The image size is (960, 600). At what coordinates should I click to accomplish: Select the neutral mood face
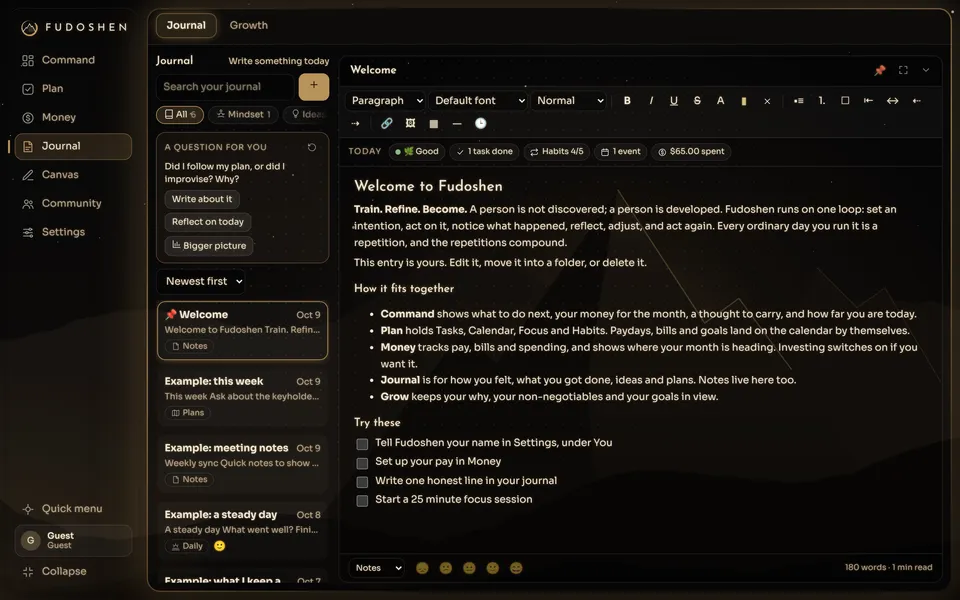(x=469, y=568)
